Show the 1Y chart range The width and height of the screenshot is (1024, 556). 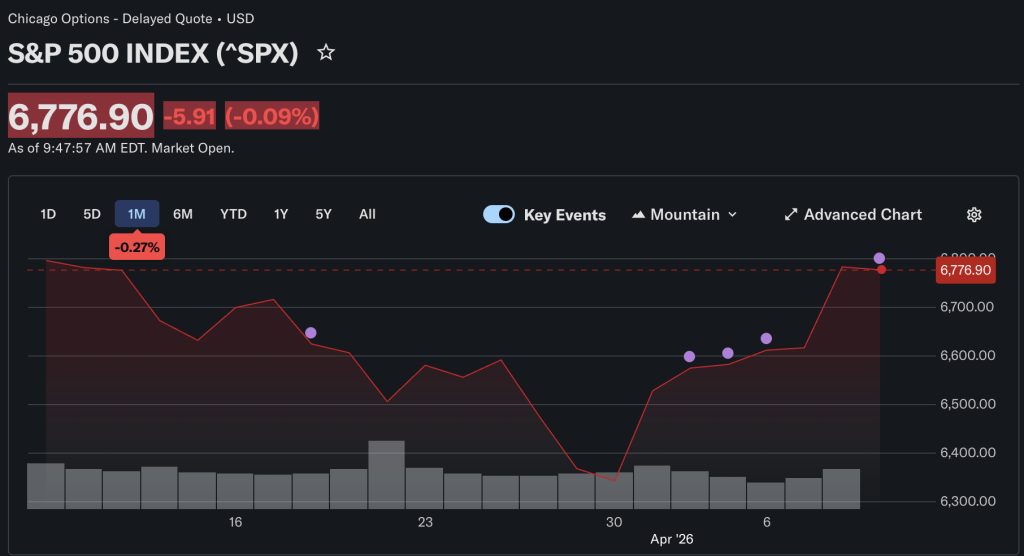281,214
